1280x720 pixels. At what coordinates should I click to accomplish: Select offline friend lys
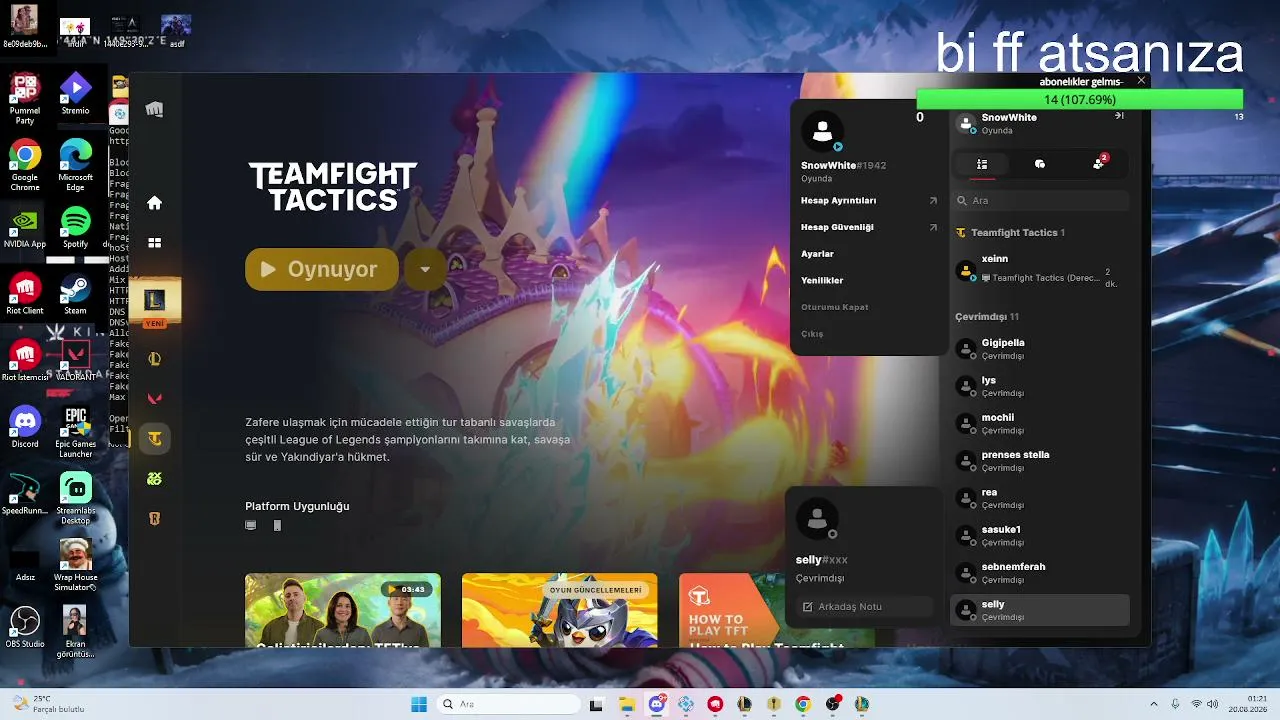(x=1040, y=386)
